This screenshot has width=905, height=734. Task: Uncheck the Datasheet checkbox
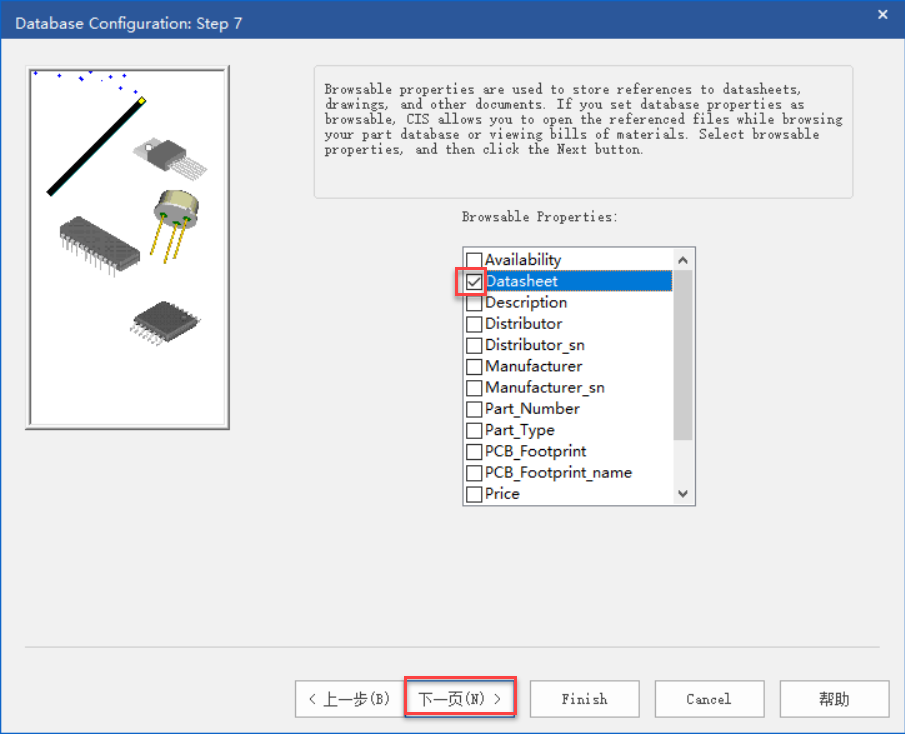[474, 282]
